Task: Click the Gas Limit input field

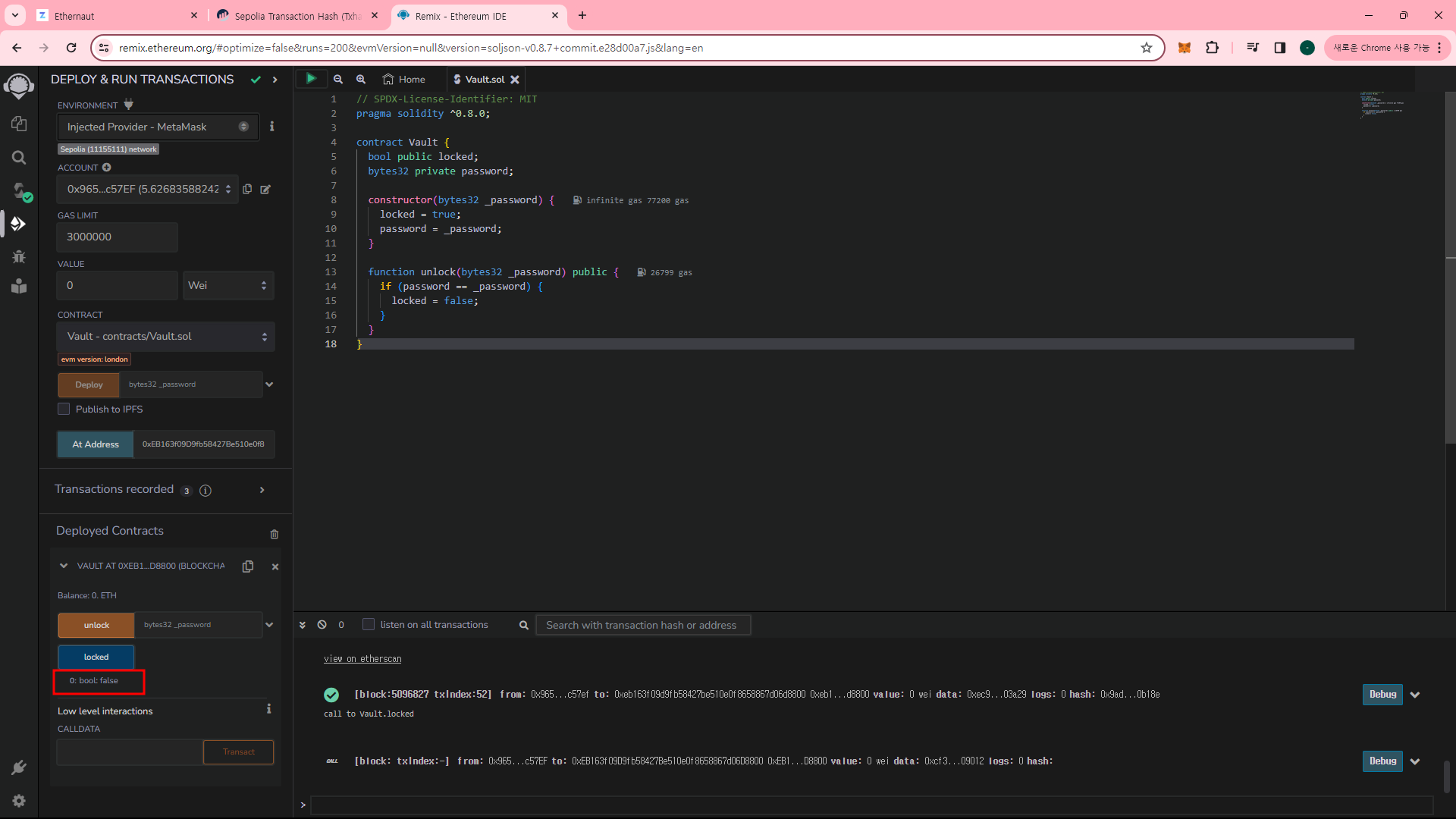Action: pos(118,237)
